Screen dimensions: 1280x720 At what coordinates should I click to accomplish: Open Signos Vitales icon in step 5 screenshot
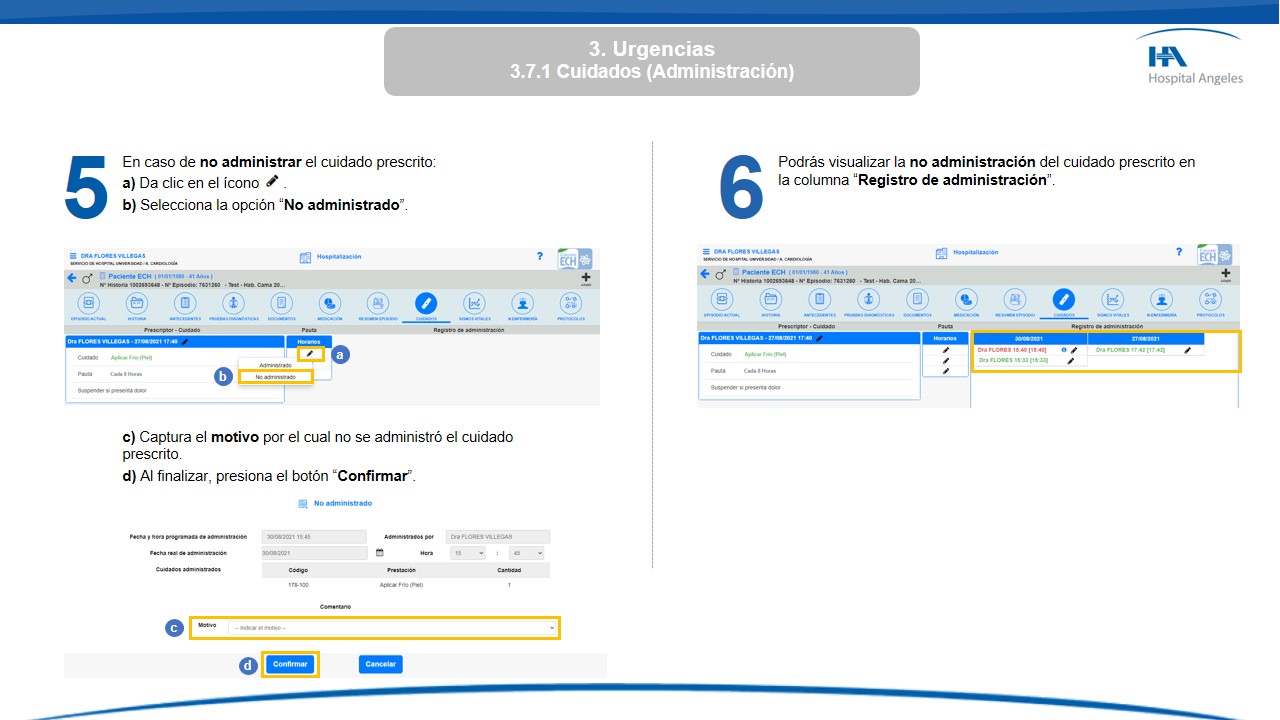pyautogui.click(x=474, y=303)
